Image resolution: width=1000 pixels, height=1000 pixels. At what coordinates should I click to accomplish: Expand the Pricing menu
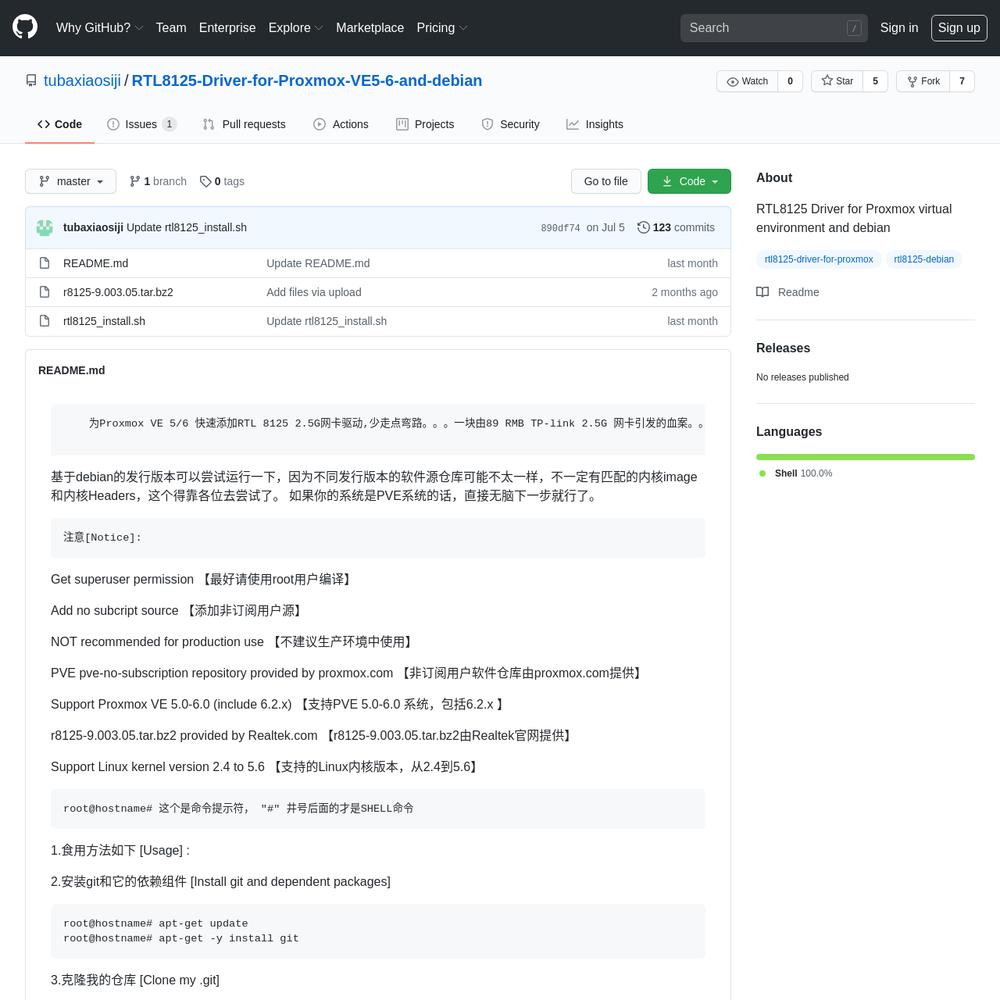tap(441, 27)
